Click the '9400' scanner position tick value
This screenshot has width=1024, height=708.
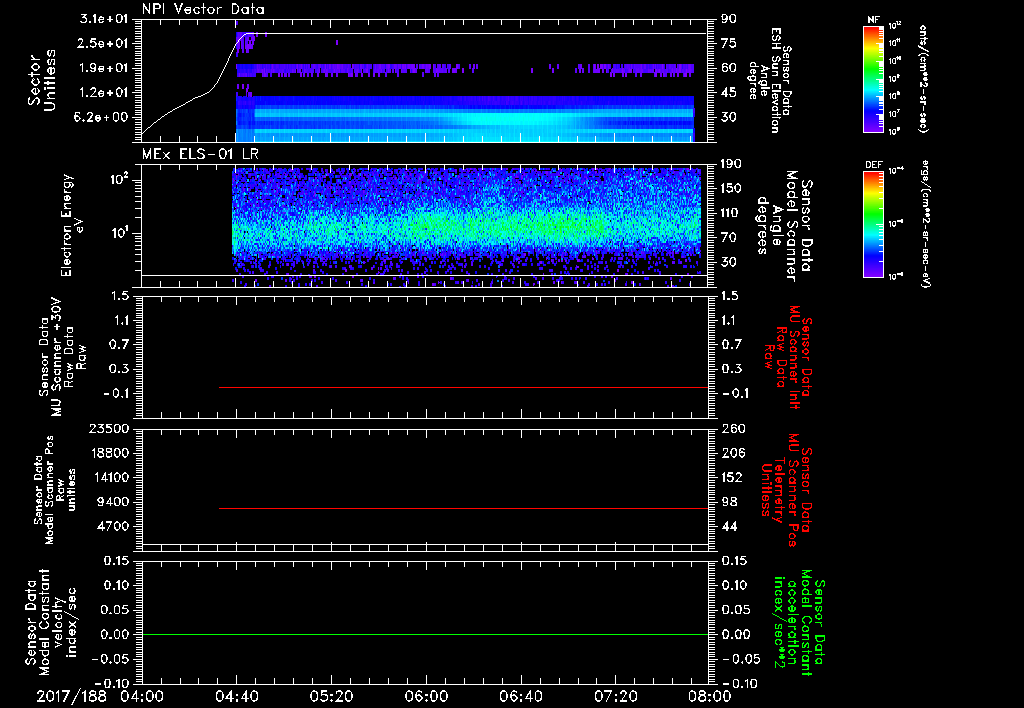pos(113,502)
